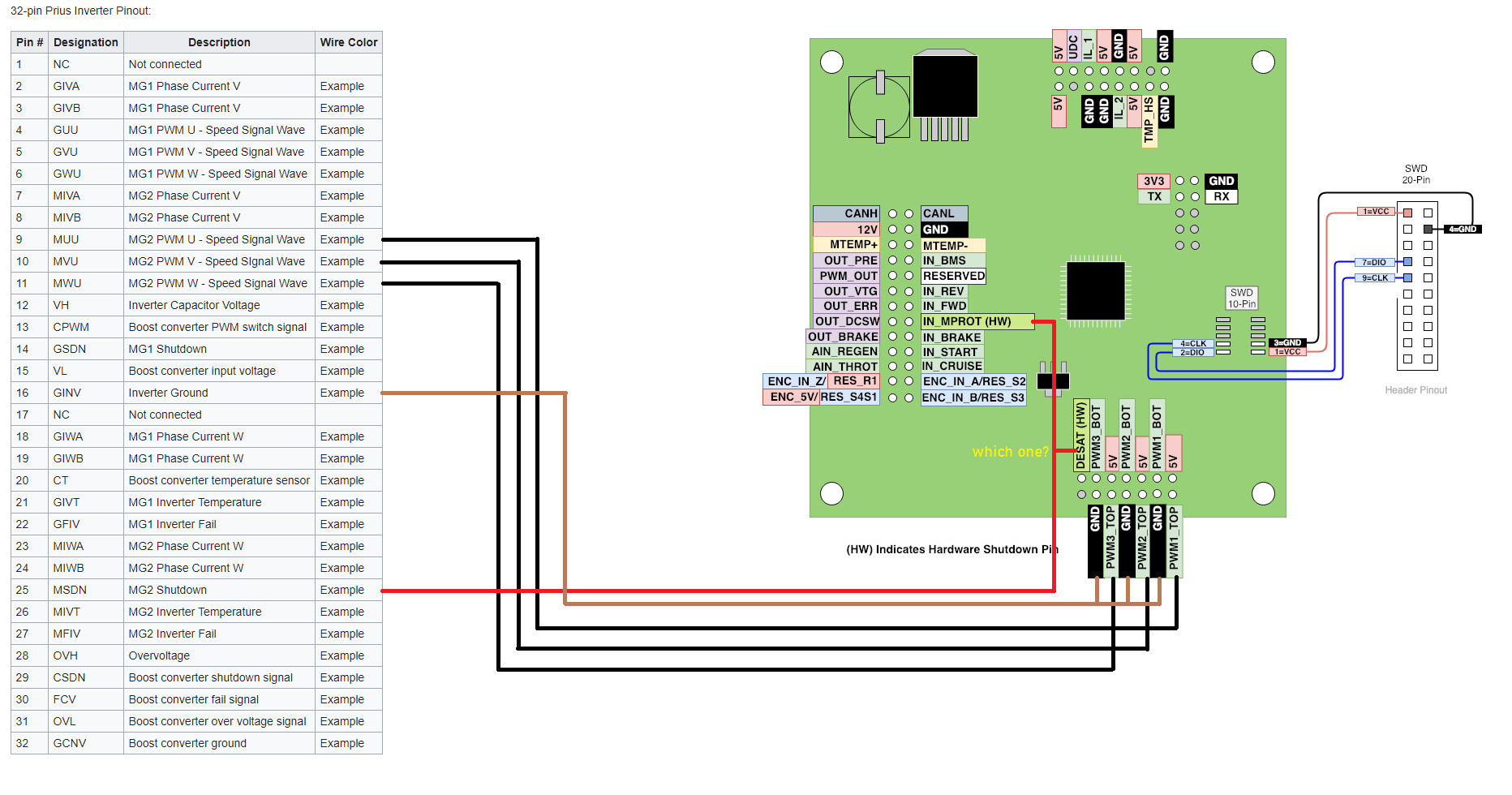
Task: Select the "Designation" column header
Action: tap(86, 42)
